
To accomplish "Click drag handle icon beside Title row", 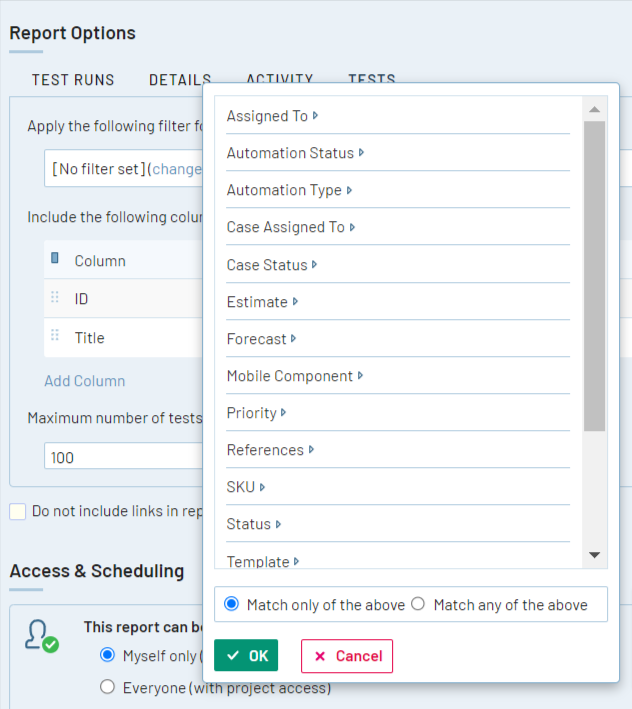I will point(55,338).
